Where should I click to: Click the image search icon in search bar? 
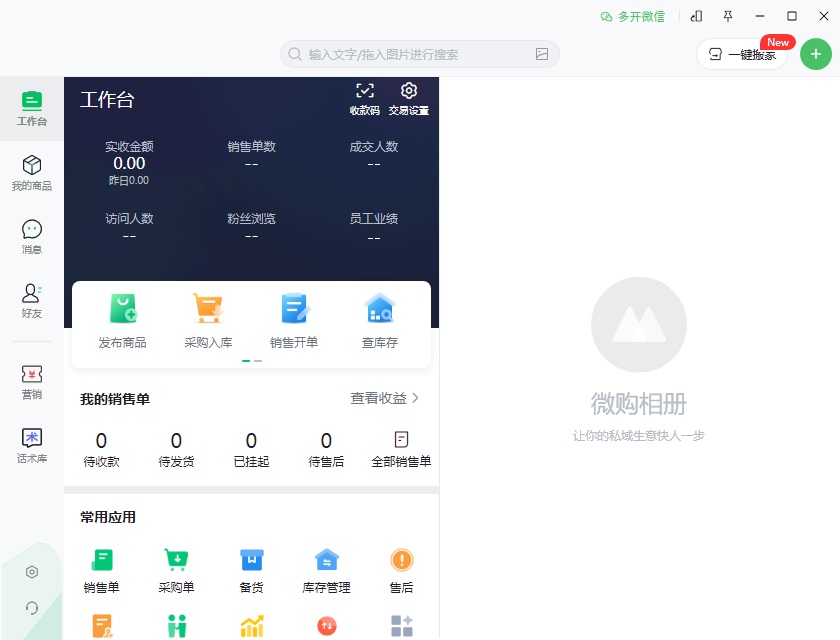click(x=542, y=54)
